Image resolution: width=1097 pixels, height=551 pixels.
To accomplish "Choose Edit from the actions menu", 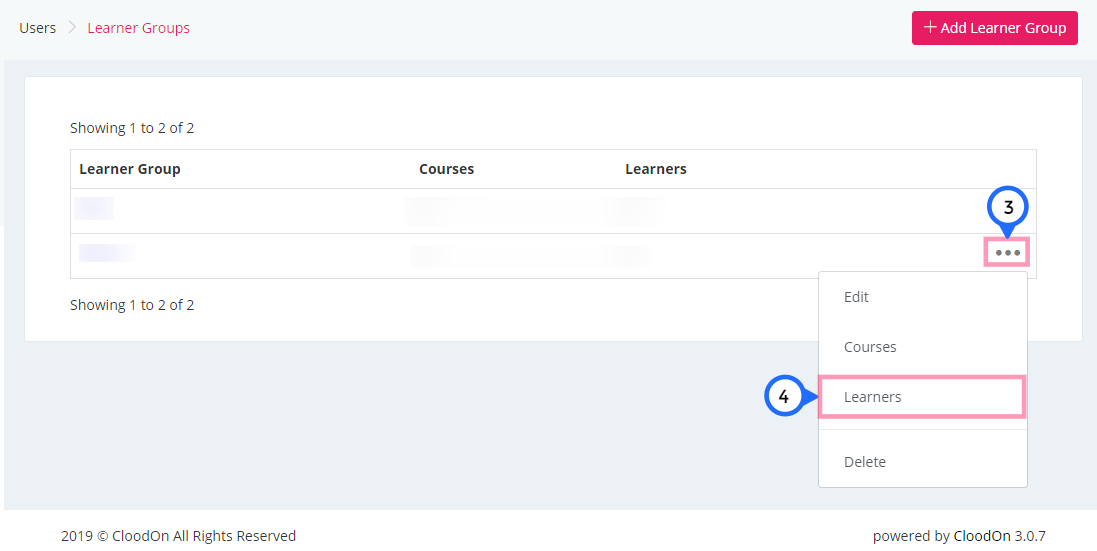I will click(923, 297).
